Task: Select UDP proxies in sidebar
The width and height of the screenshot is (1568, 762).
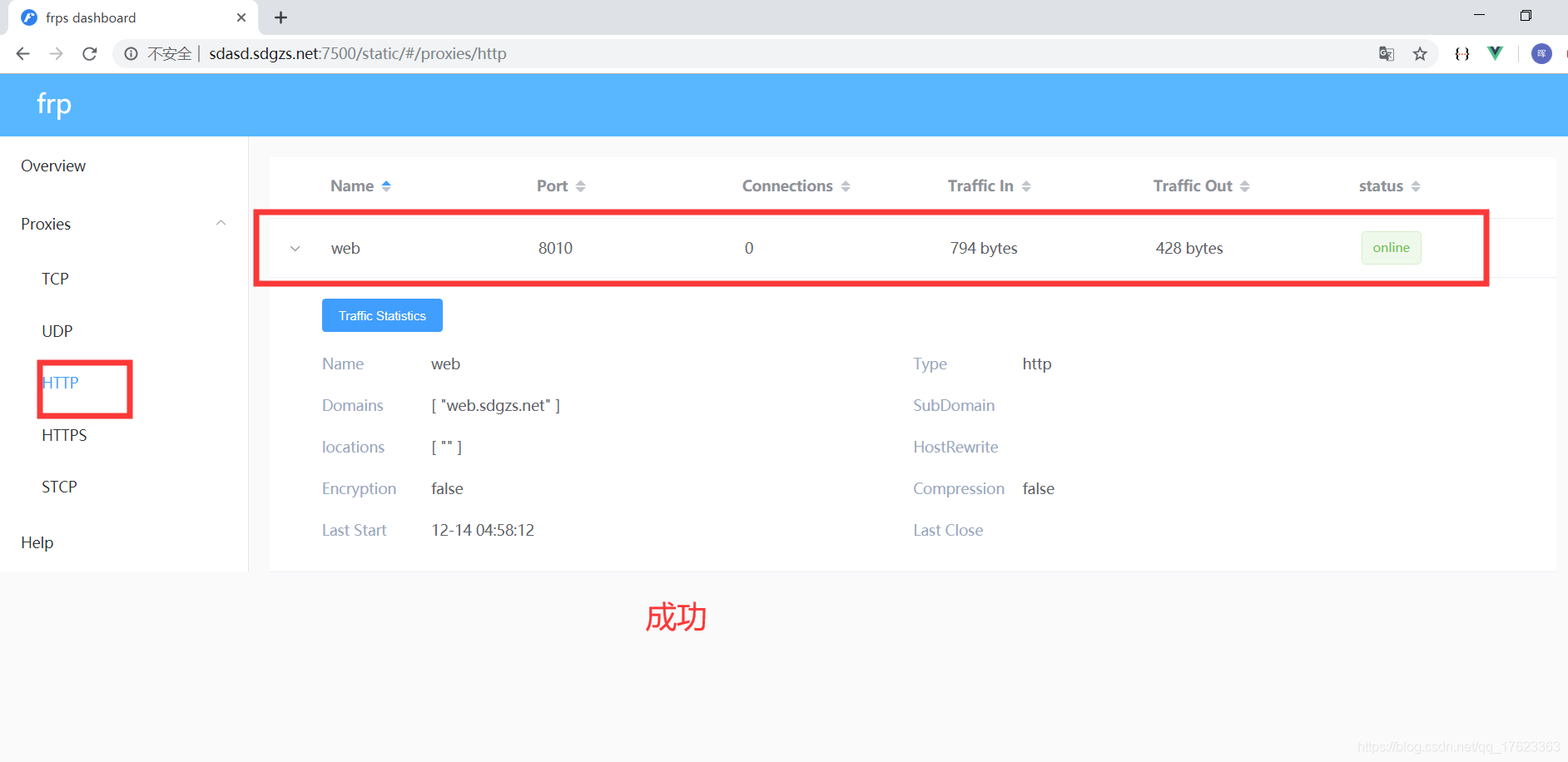Action: coord(57,332)
